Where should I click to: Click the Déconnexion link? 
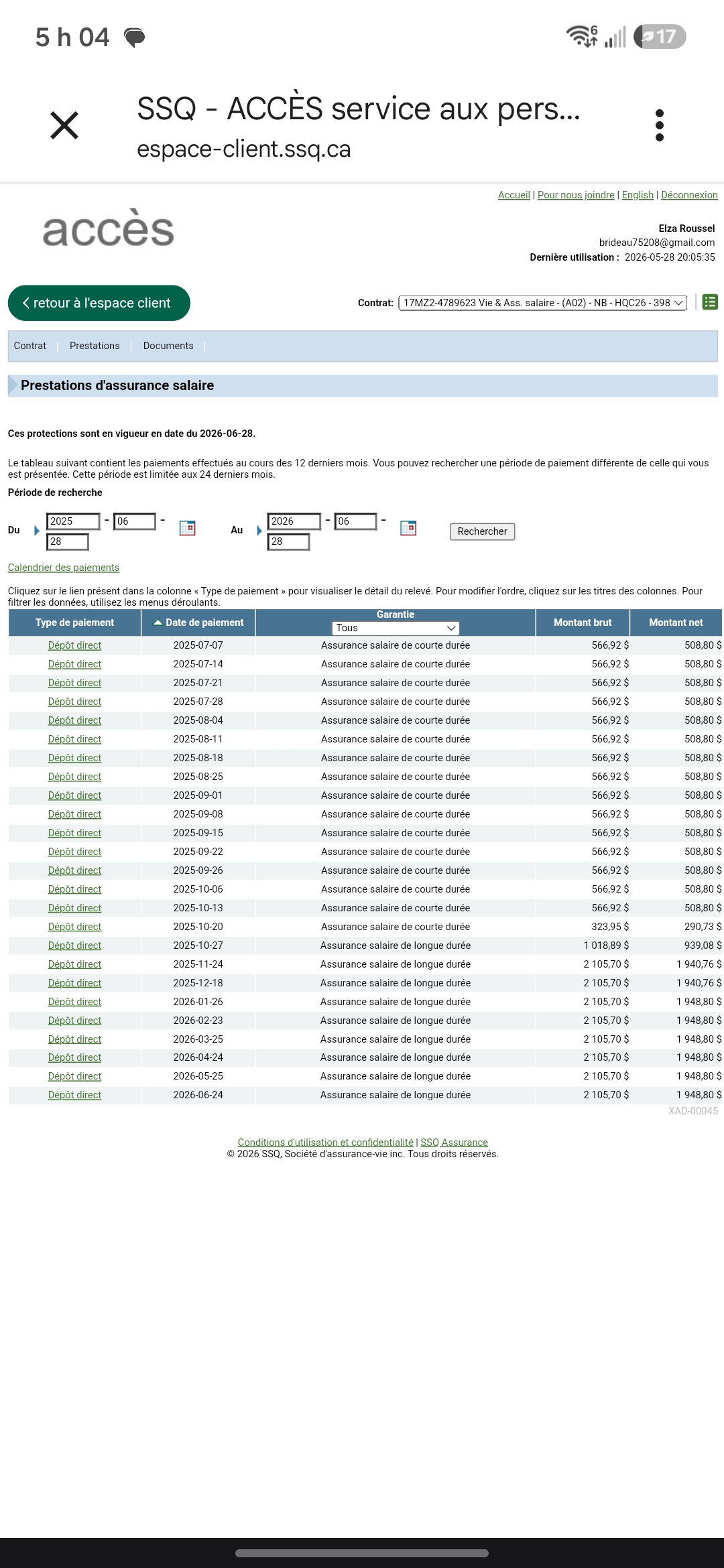(689, 195)
